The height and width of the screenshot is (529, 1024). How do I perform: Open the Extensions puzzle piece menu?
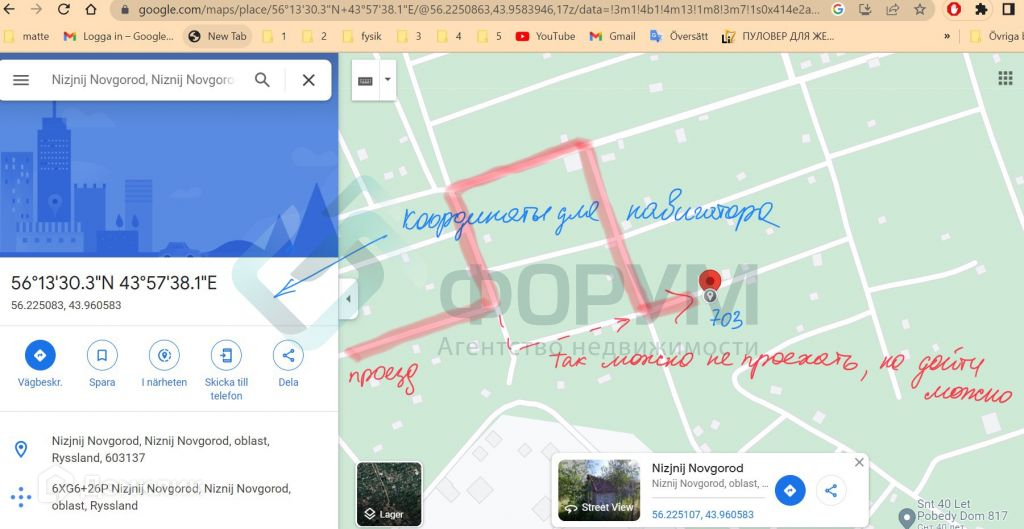point(981,9)
